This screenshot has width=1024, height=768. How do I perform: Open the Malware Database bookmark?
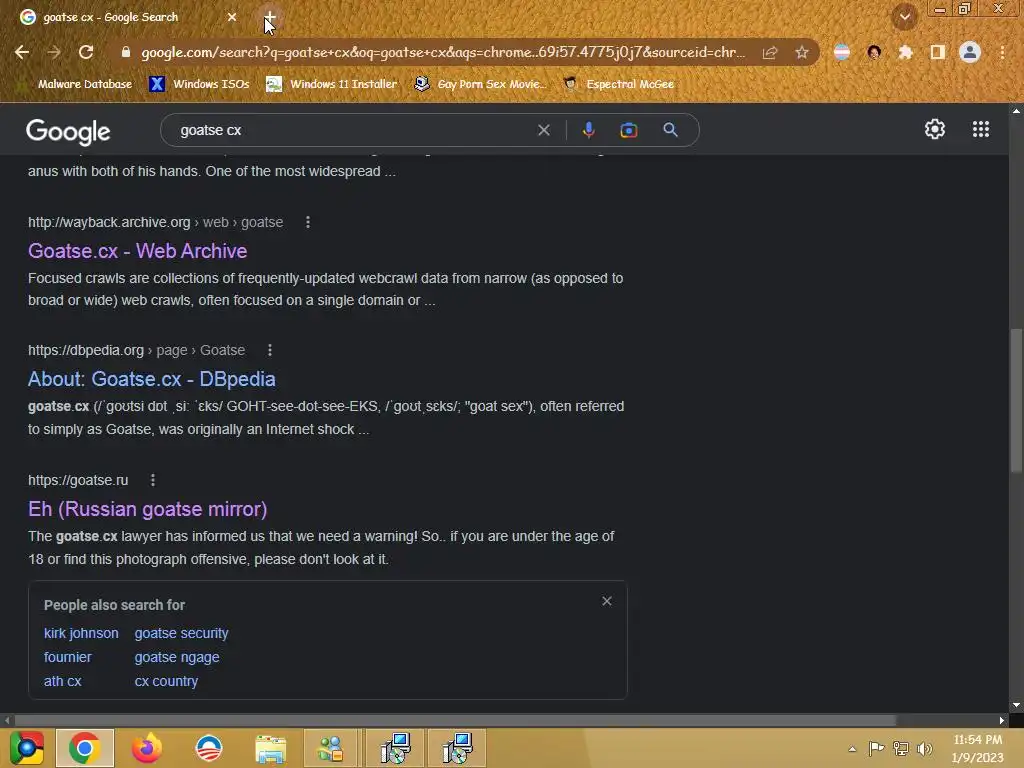[77, 84]
